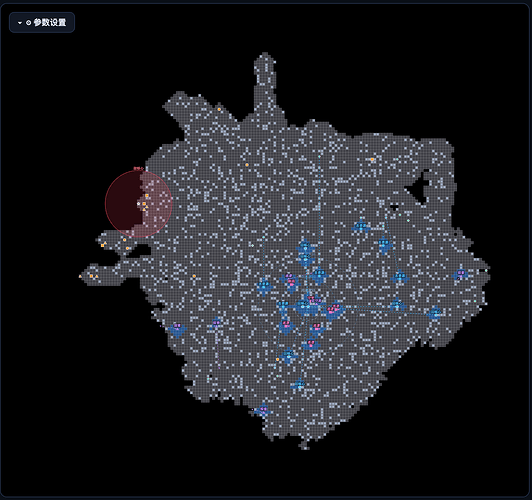Screen dimensions: 532x500
Task: Select the southernmost purple cluster near the map bottom
Action: point(263,410)
